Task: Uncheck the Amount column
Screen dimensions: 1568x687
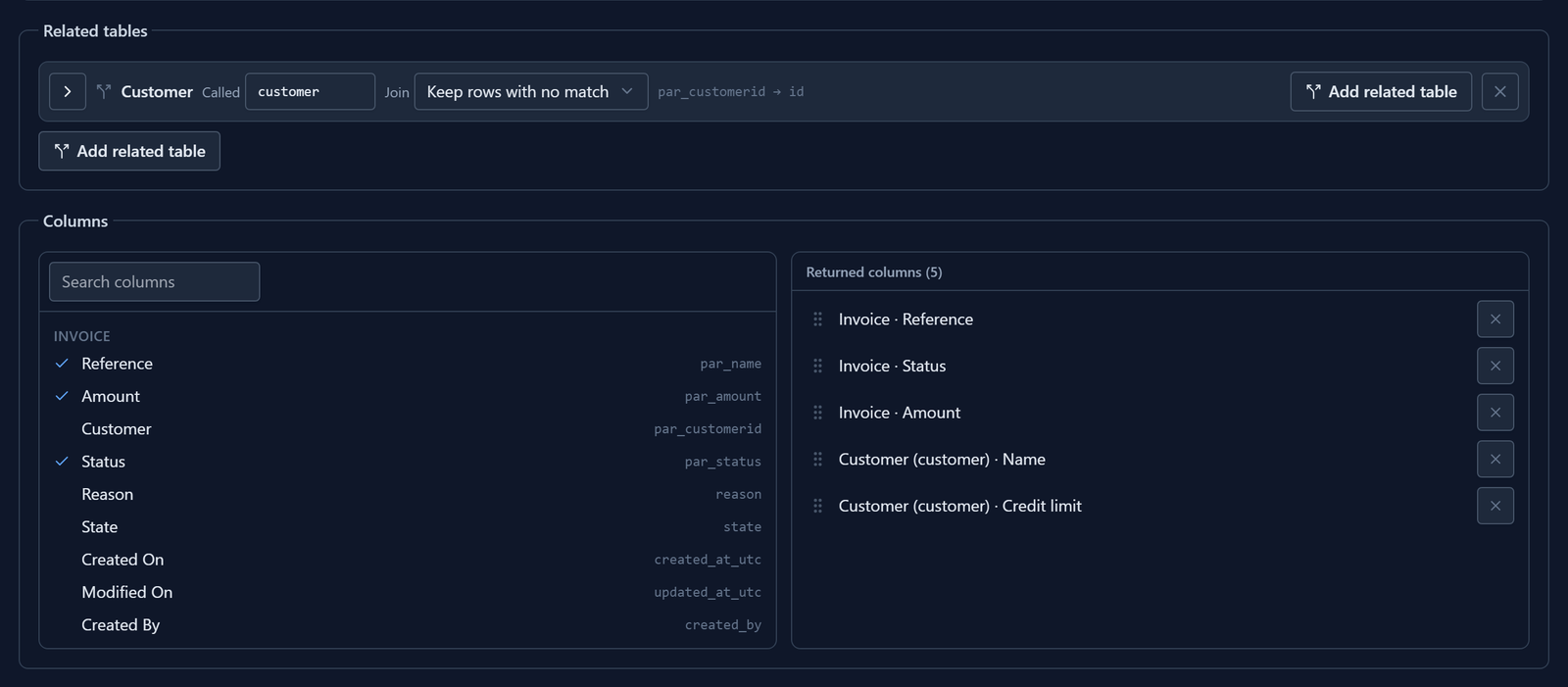Action: (x=408, y=396)
